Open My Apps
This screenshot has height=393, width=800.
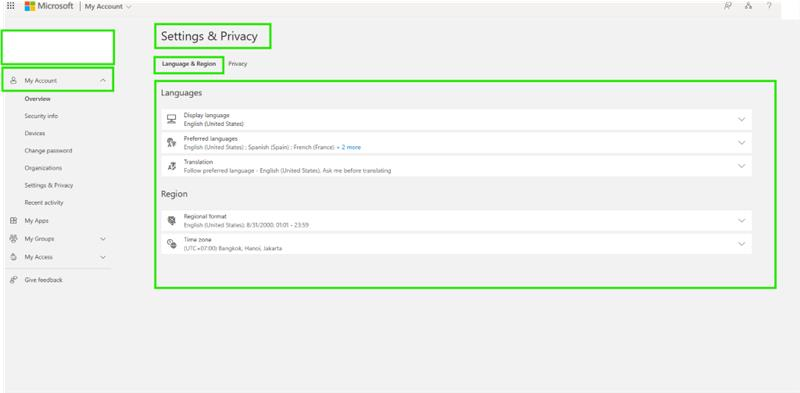pyautogui.click(x=37, y=221)
